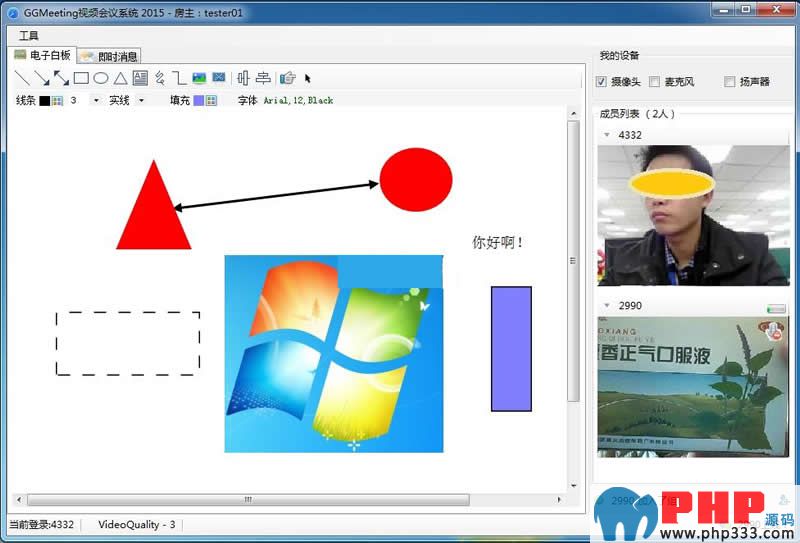Screen dimensions: 800x543
Task: Click the purple fill color swatch
Action: (198, 101)
